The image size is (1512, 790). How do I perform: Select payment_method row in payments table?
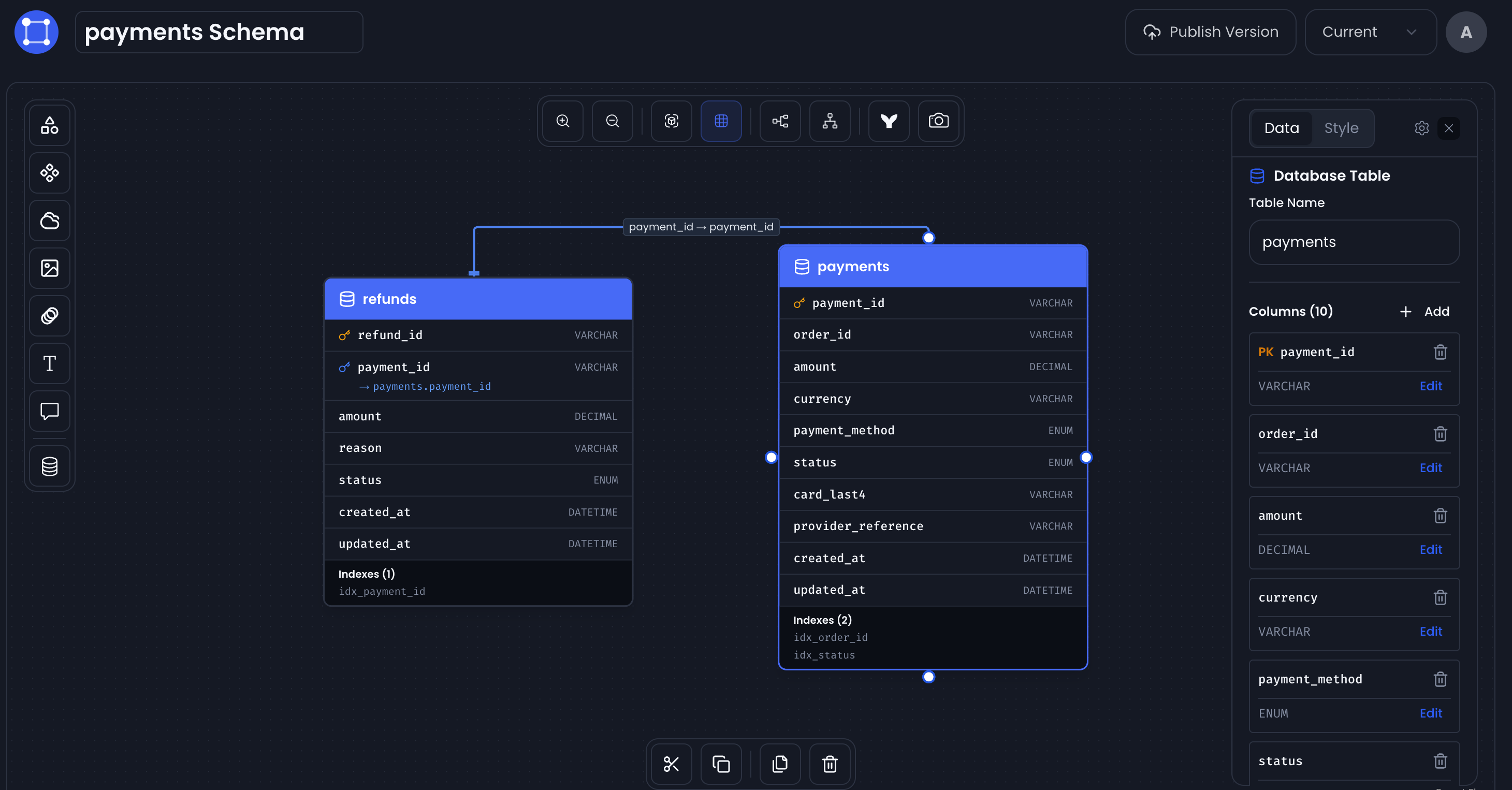(x=933, y=431)
